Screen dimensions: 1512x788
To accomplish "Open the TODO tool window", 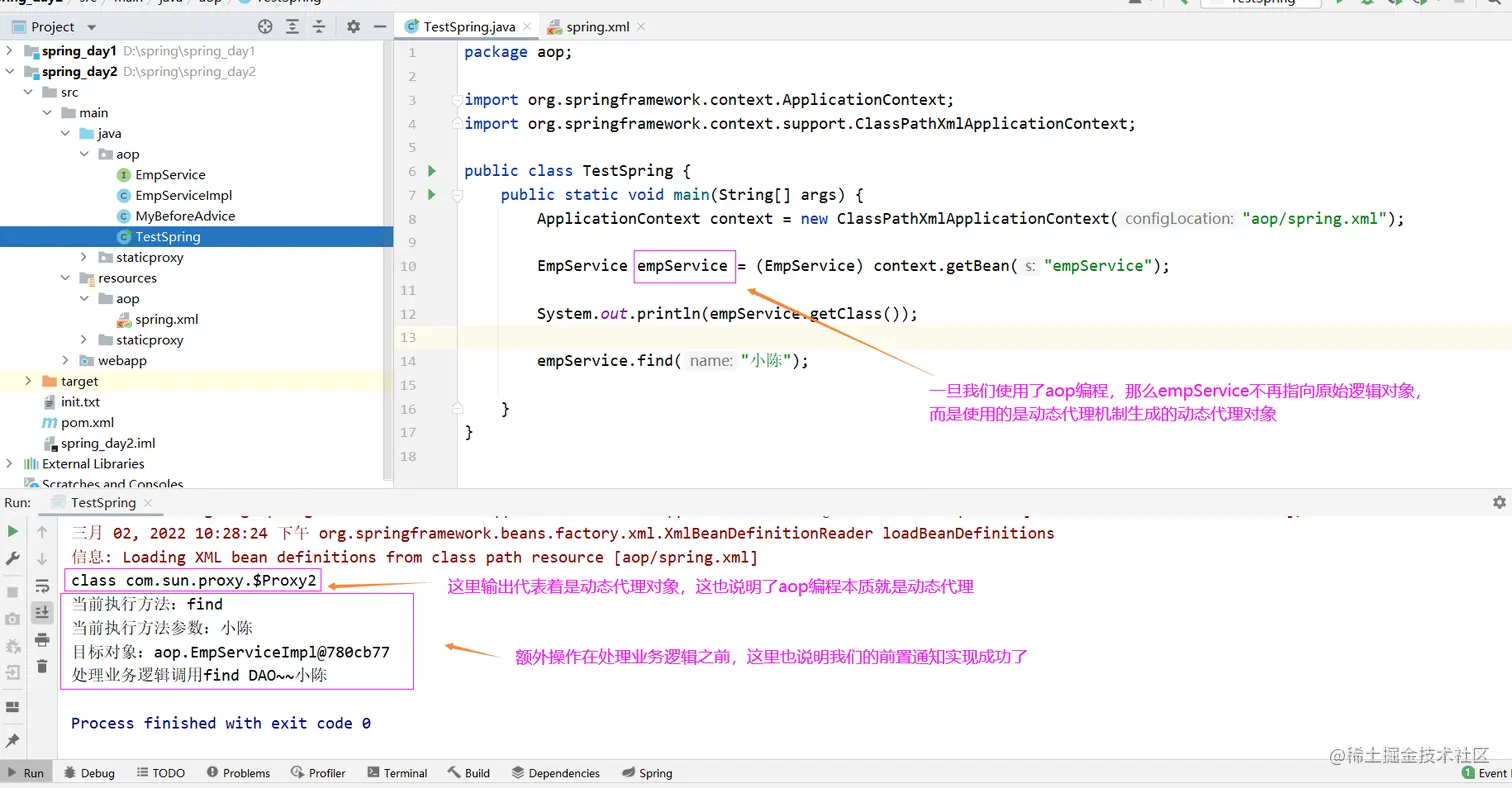I will tap(160, 773).
